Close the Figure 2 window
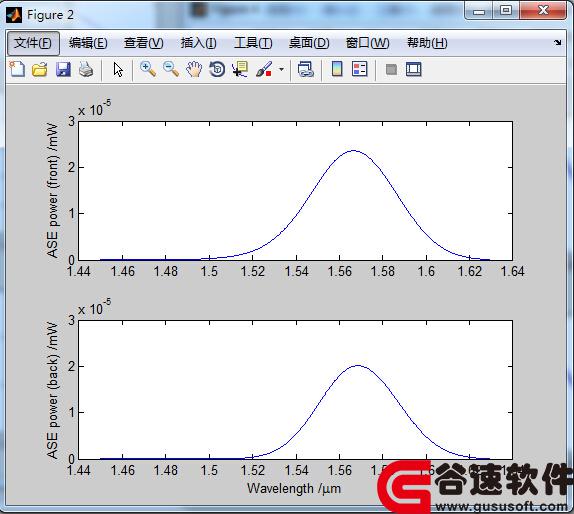This screenshot has width=574, height=514. coord(543,11)
